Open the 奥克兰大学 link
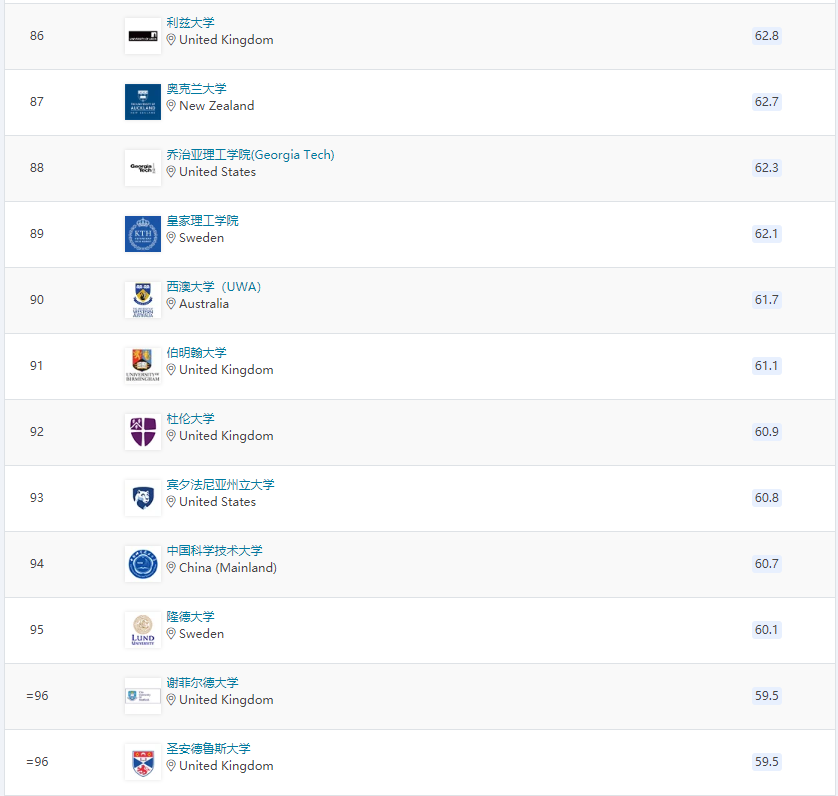Viewport: 838px width, 796px height. click(196, 89)
